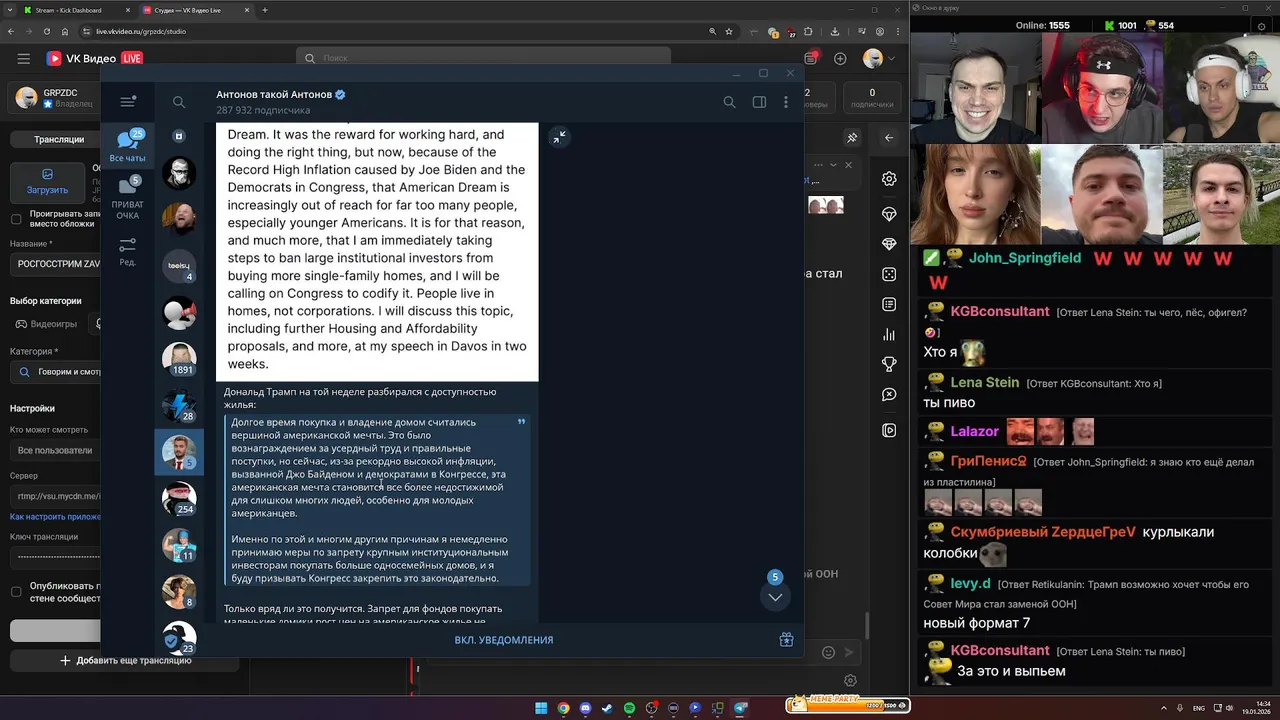Open the system tray hidden icons chevron
The height and width of the screenshot is (720, 1280).
click(x=1164, y=708)
